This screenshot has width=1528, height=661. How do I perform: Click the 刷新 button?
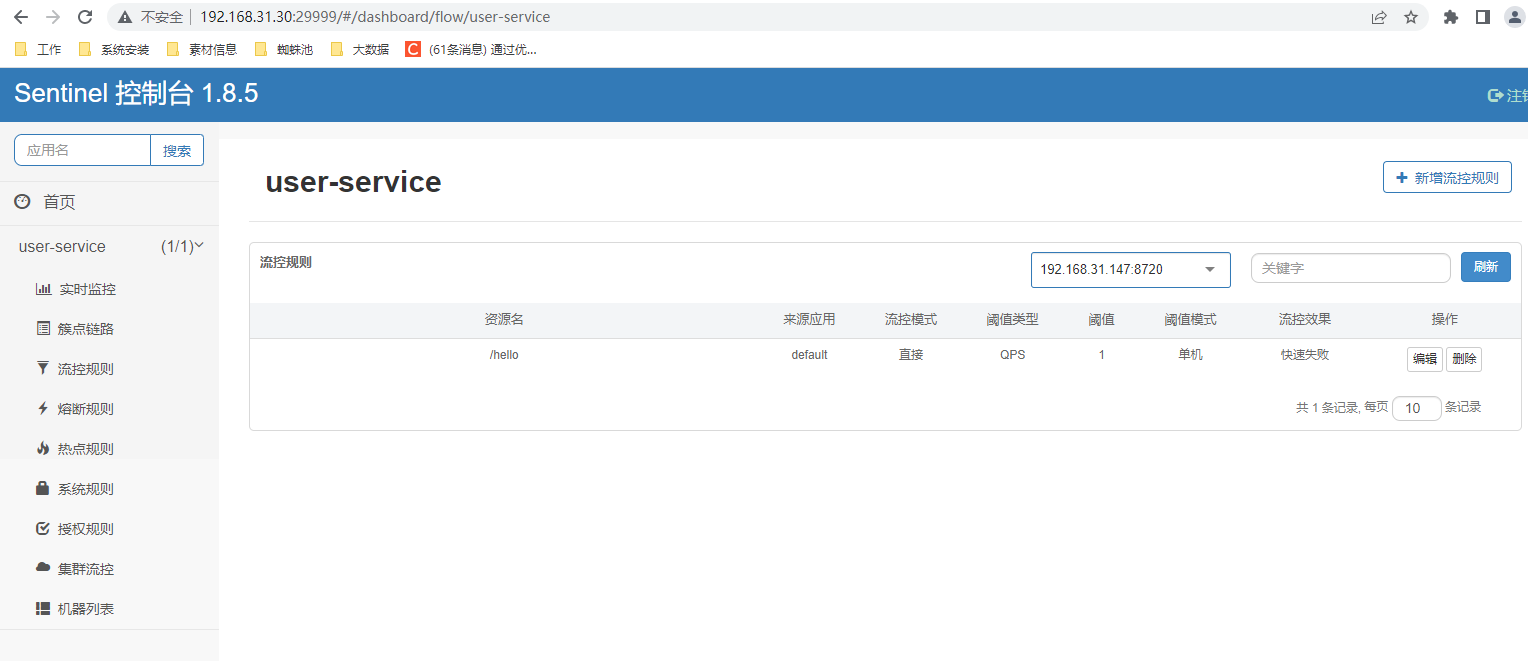(x=1486, y=267)
